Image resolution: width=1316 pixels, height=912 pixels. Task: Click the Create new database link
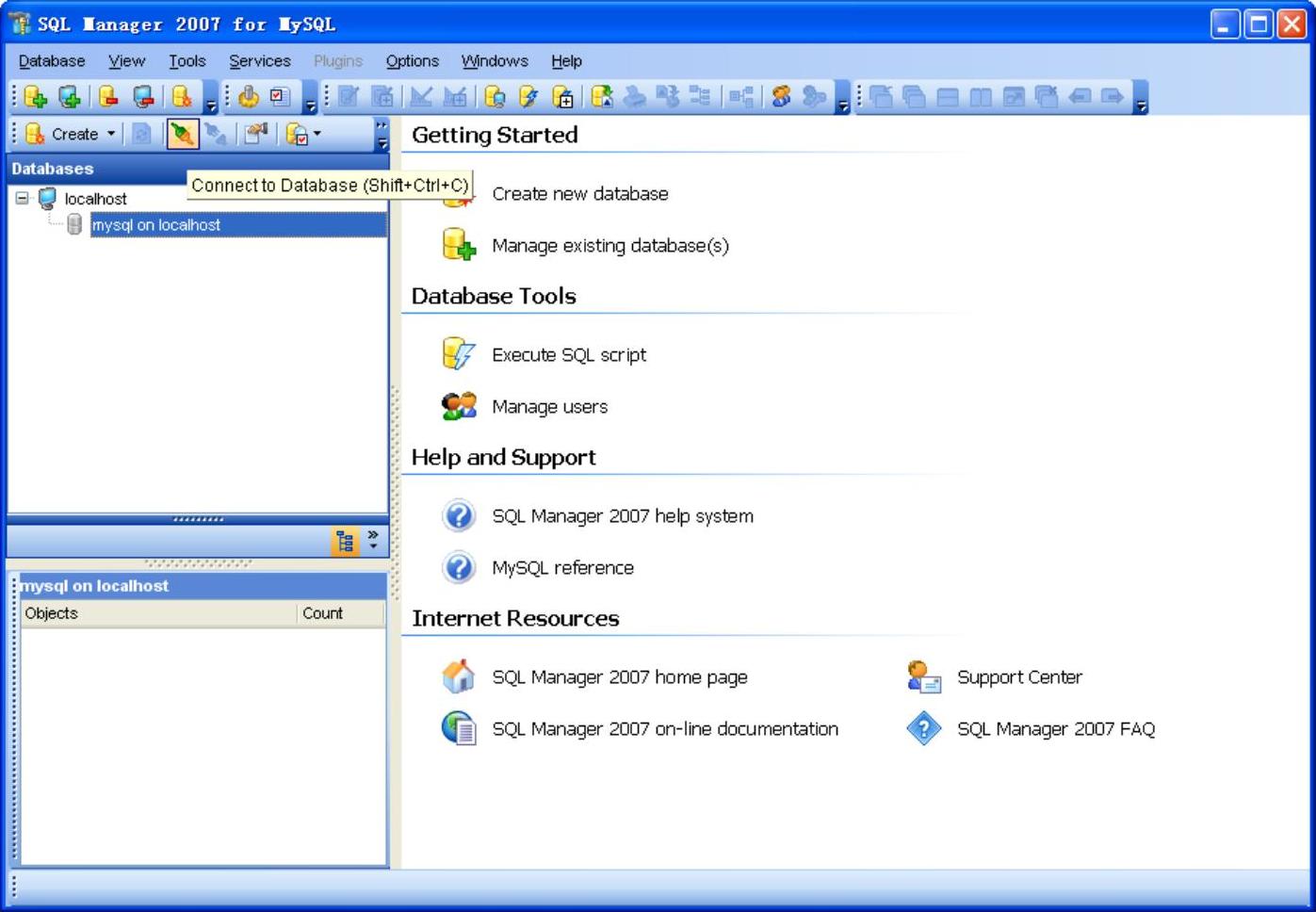click(580, 193)
